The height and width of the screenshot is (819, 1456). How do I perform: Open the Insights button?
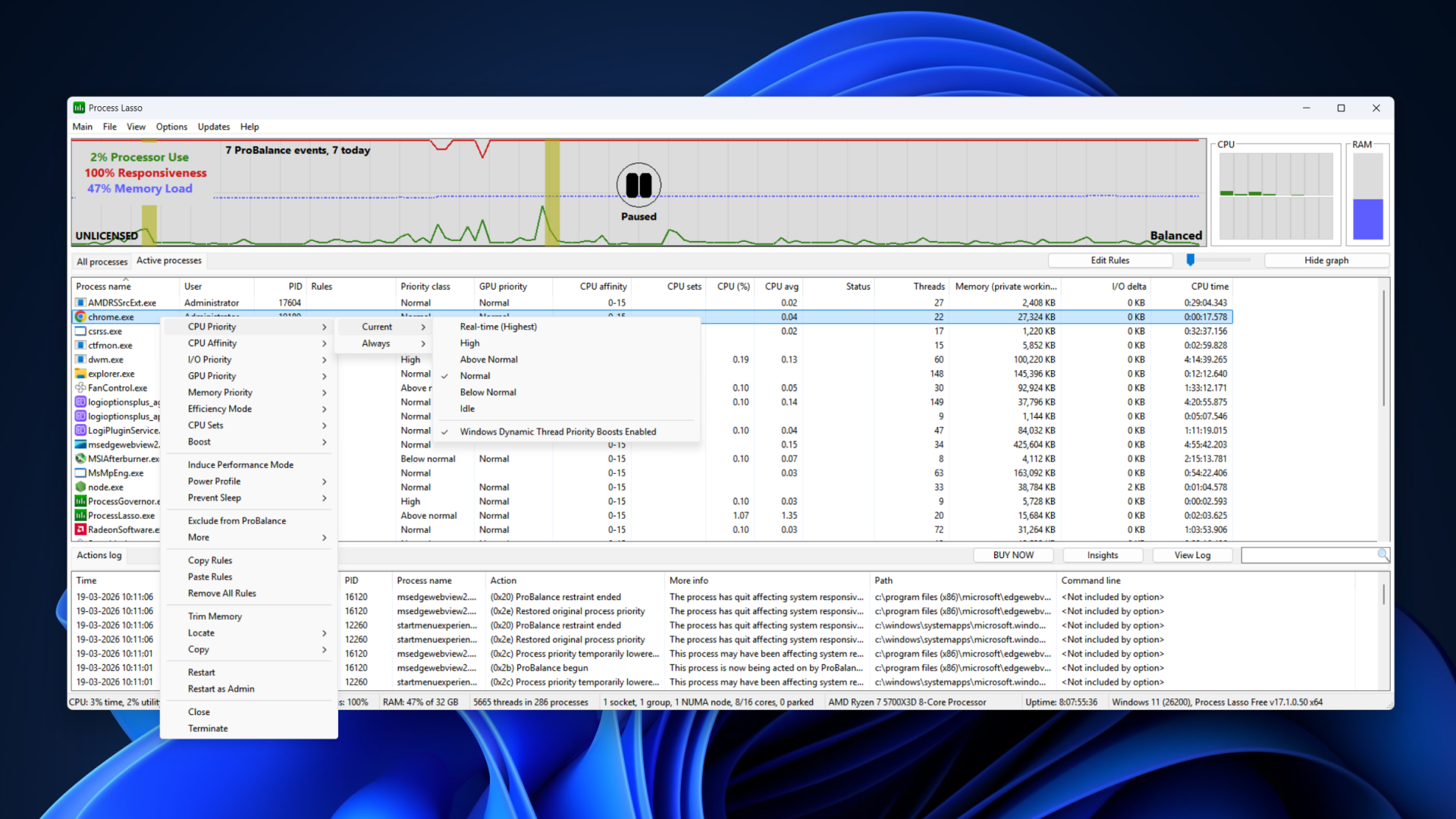[1103, 555]
